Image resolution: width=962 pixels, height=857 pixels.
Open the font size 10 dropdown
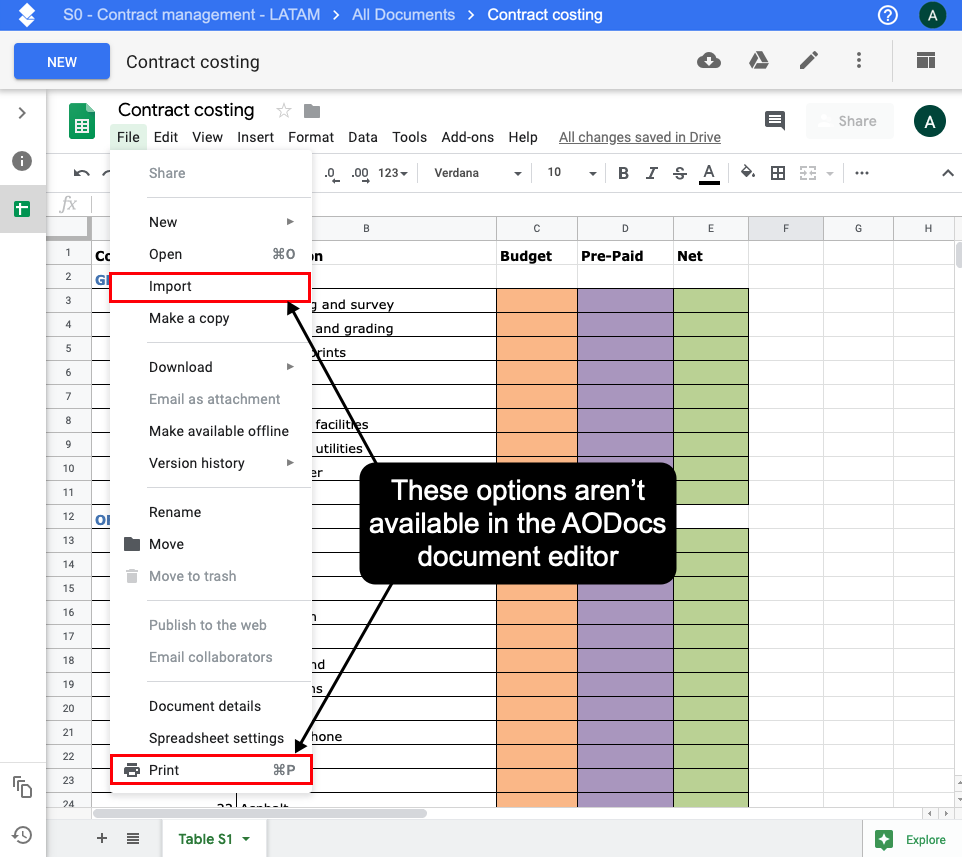tap(571, 173)
